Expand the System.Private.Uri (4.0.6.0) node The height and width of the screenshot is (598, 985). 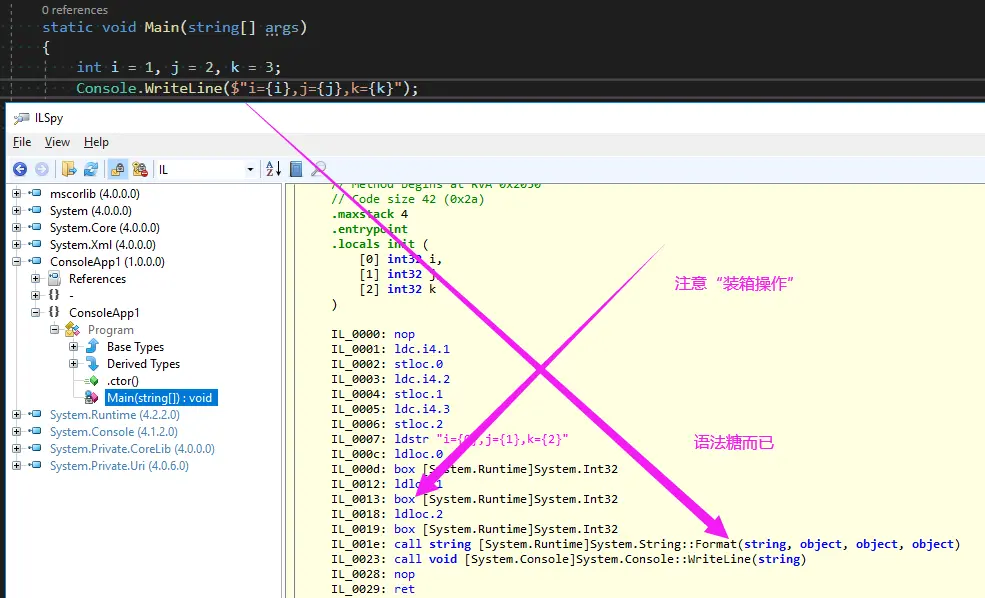click(17, 465)
